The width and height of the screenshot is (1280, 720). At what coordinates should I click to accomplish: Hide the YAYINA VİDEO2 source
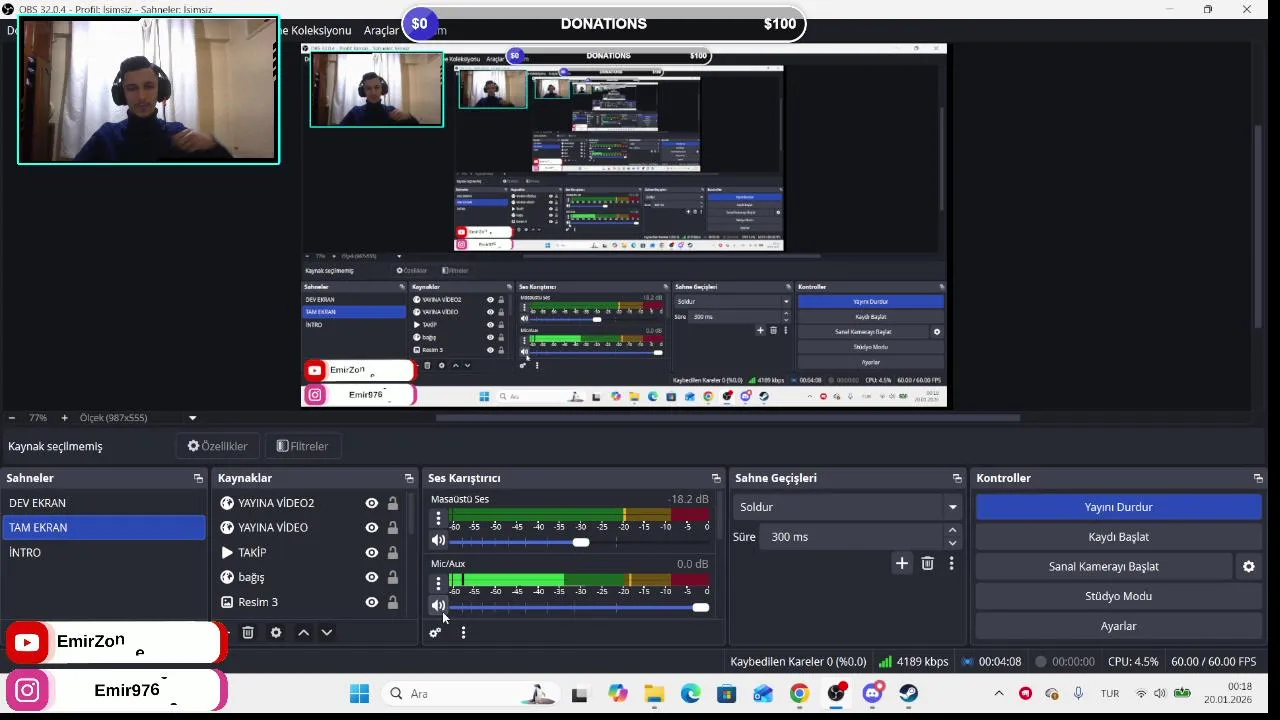point(372,503)
